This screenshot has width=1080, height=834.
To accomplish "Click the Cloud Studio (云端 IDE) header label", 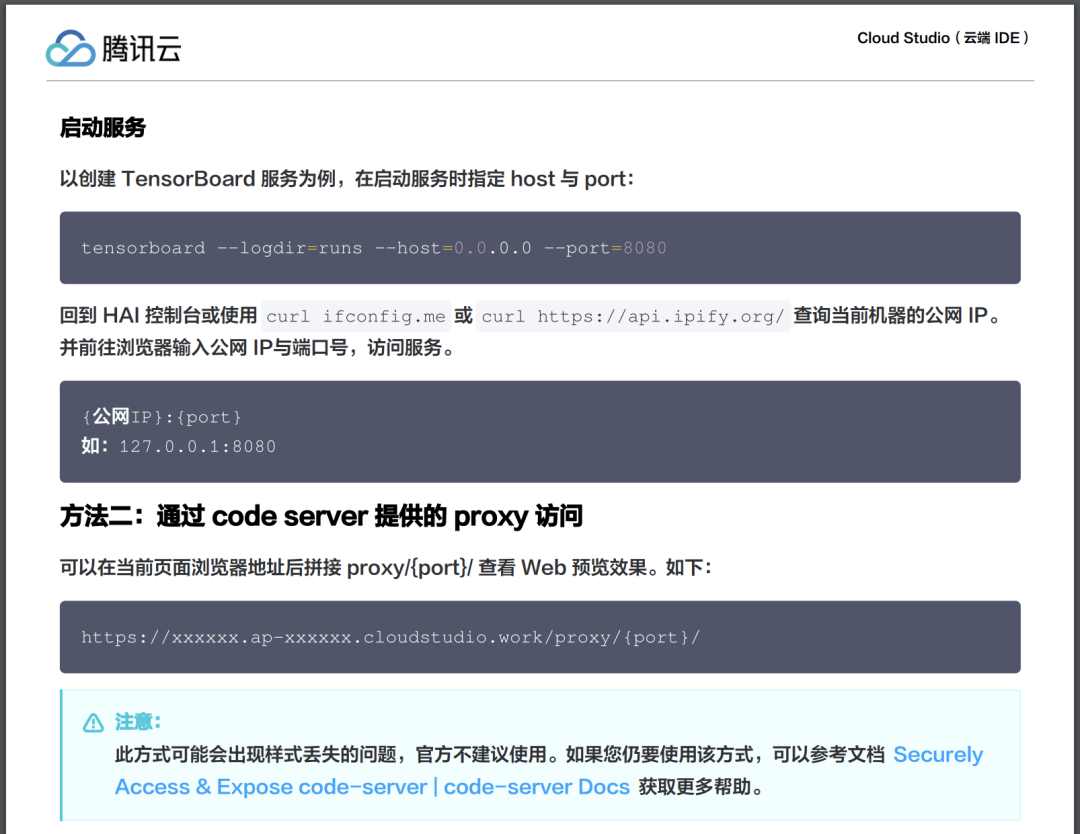I will tap(943, 38).
